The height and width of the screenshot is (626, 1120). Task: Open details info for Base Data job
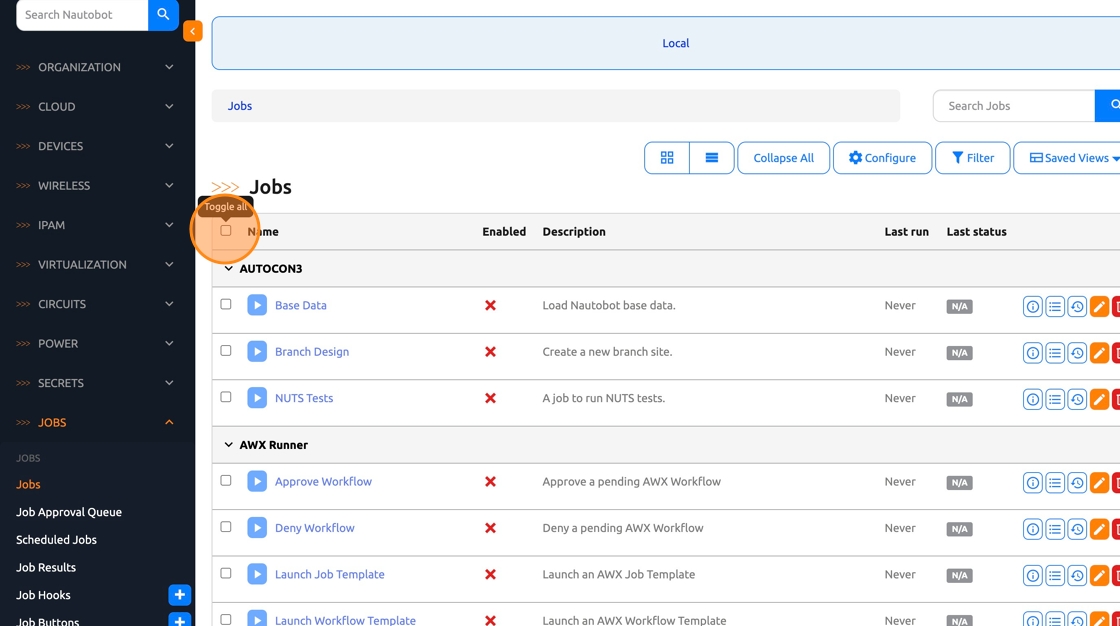[x=1032, y=307]
